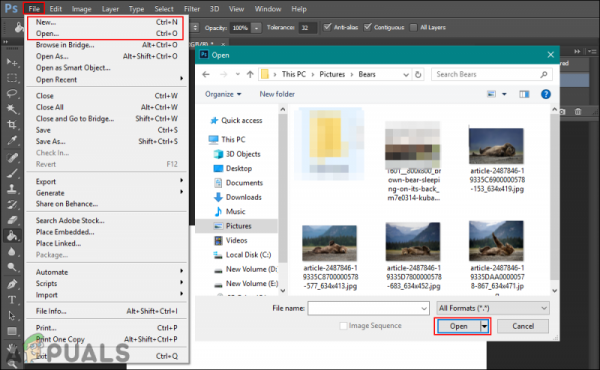Viewport: 600px width, 370px height.
Task: Select the Lasso tool
Action: [12, 93]
